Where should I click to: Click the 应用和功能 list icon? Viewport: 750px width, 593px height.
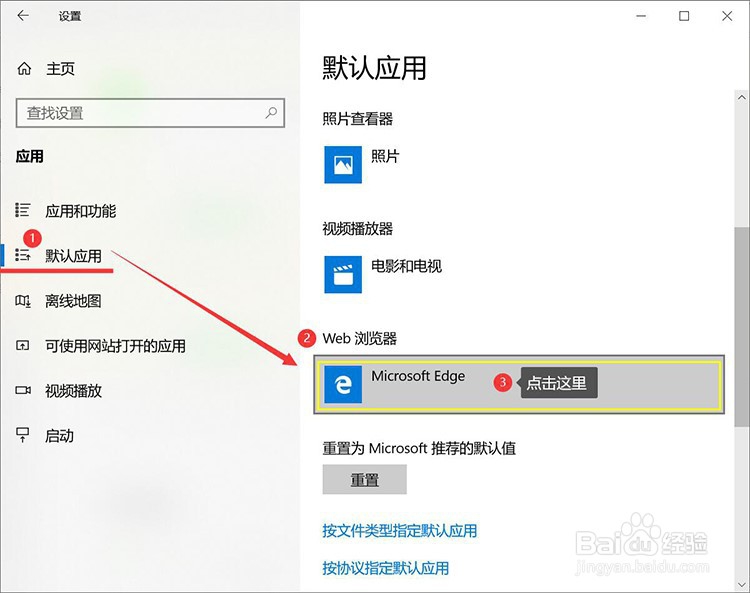(23, 210)
